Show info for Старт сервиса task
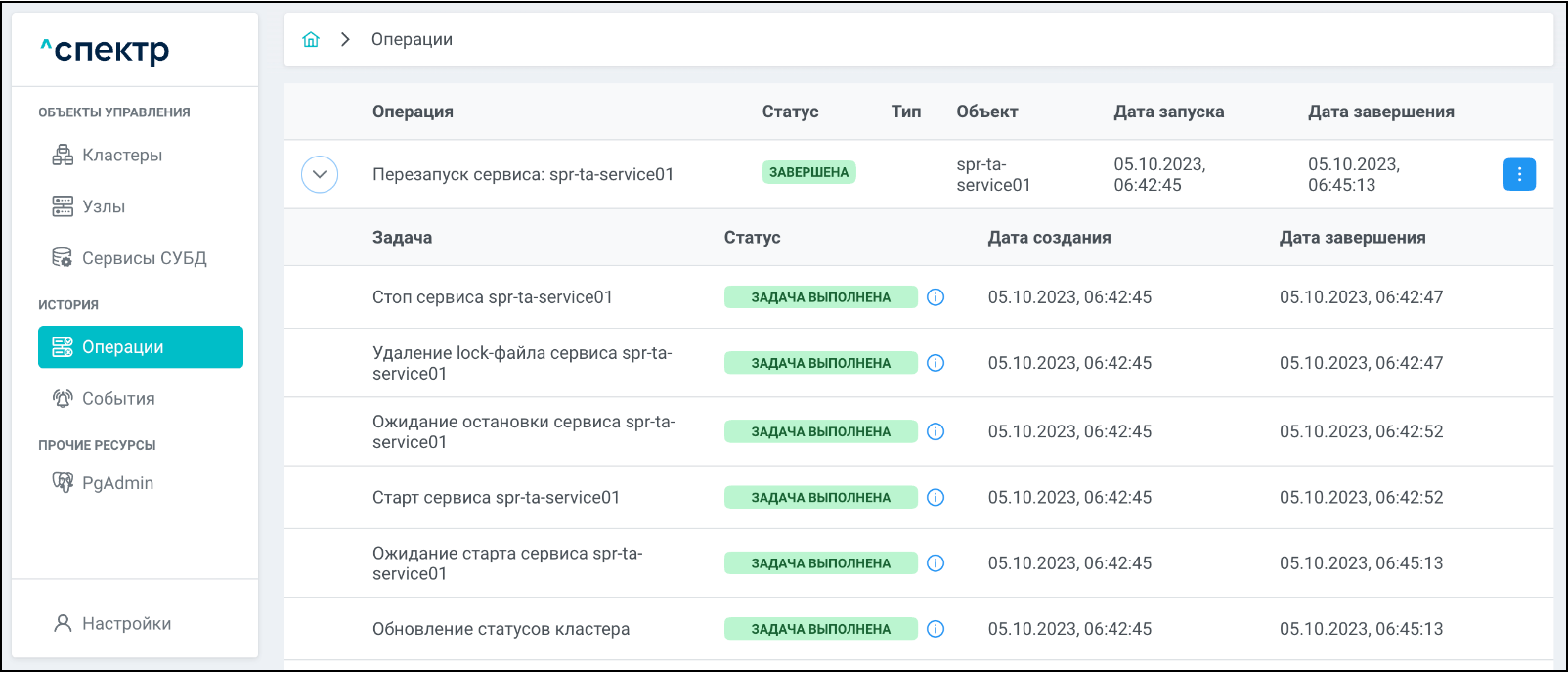1568x673 pixels. 936,498
